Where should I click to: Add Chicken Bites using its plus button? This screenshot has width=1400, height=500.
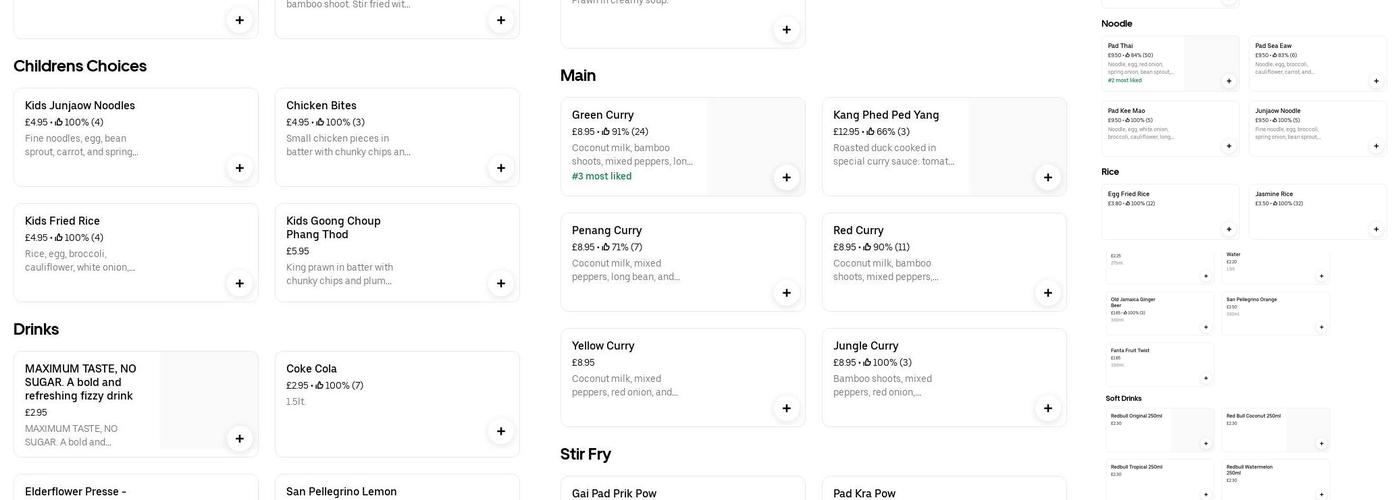(501, 168)
